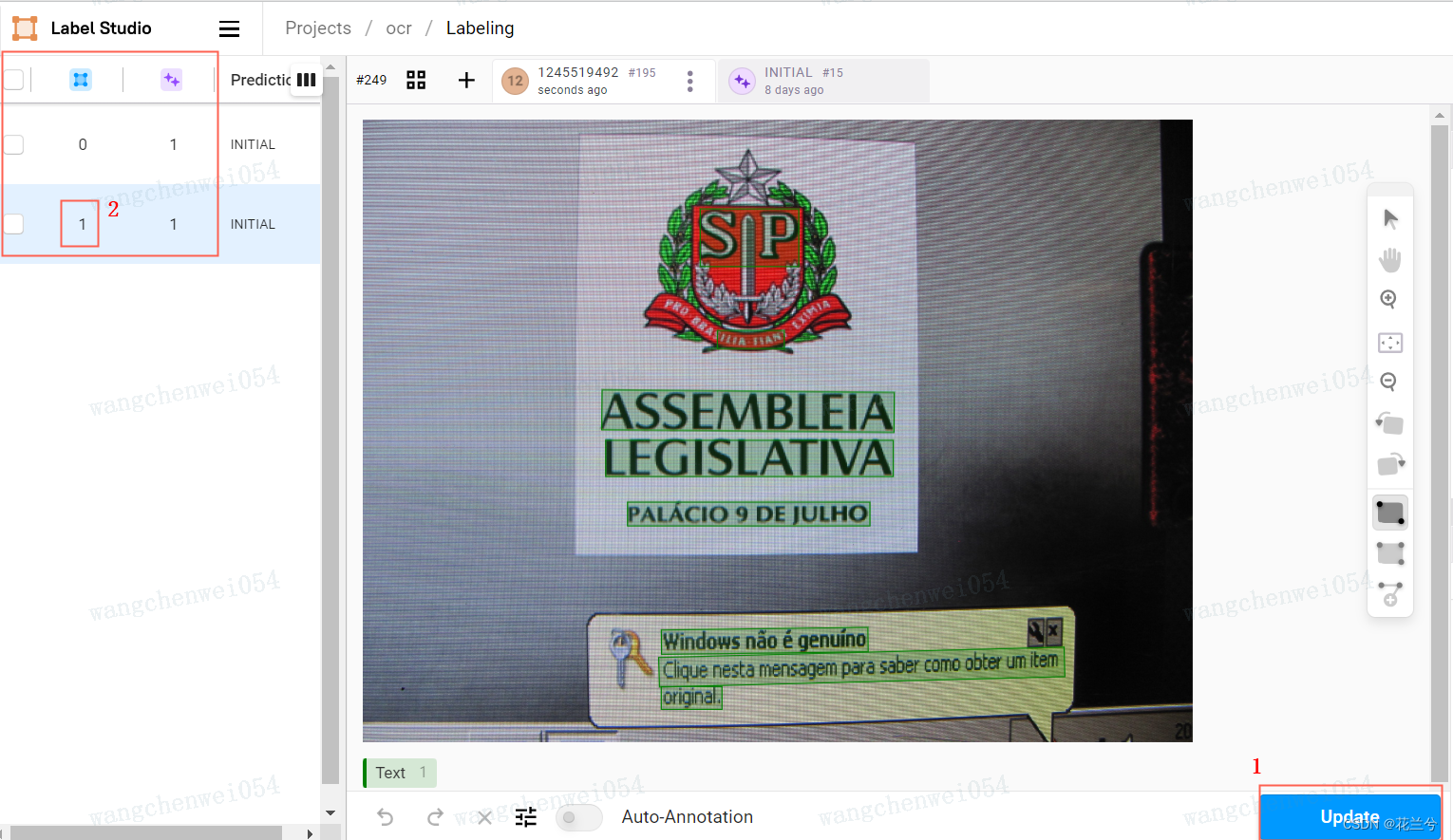1453x840 pixels.
Task: Open annotation options three-dot menu
Action: [x=689, y=82]
